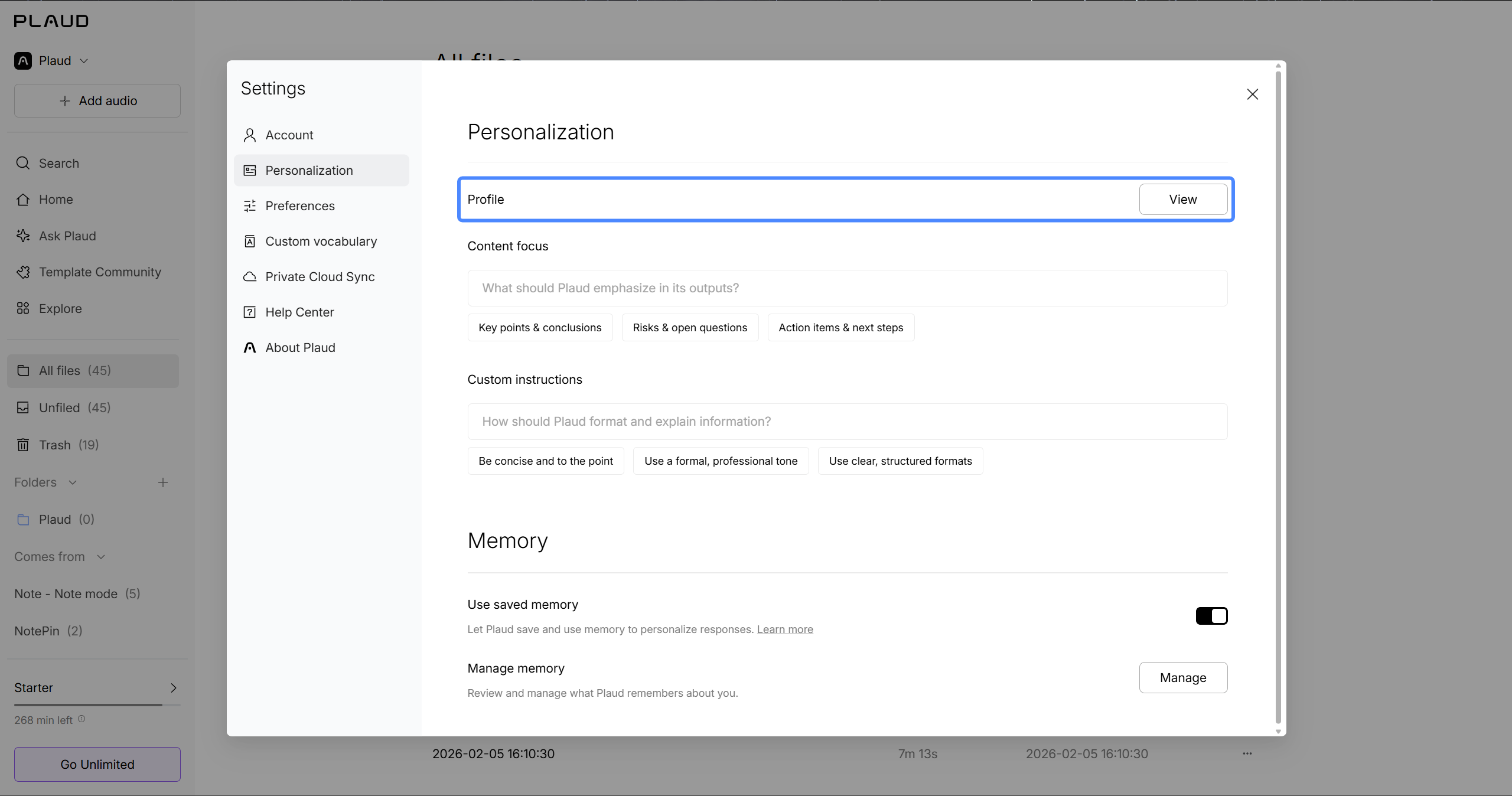Click the blue Plaud folder icon
1512x796 pixels.
pos(23,520)
